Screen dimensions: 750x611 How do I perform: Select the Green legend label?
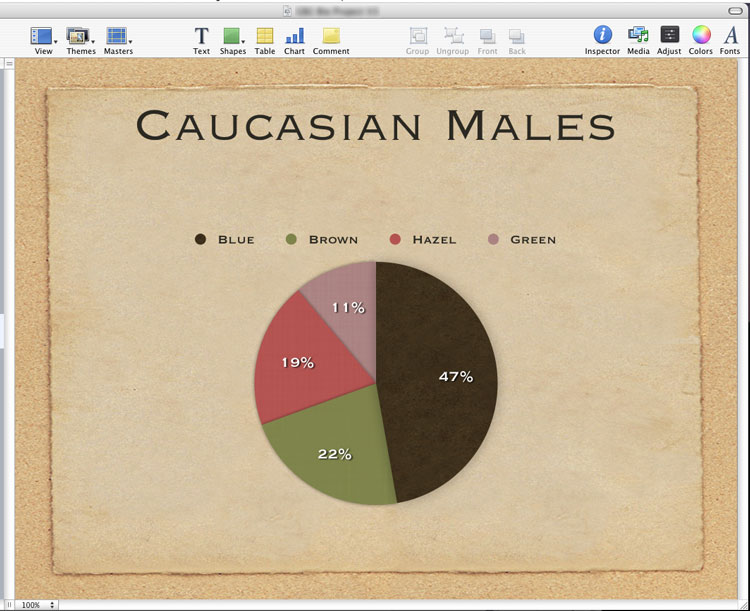tap(533, 240)
